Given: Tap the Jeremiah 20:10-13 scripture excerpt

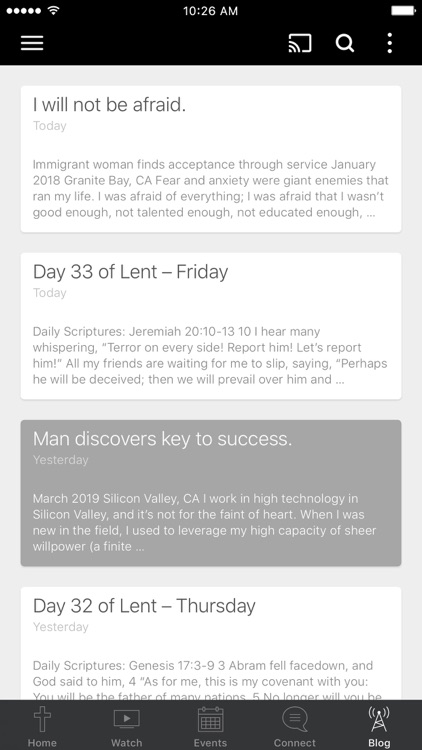Looking at the screenshot, I should click(210, 355).
